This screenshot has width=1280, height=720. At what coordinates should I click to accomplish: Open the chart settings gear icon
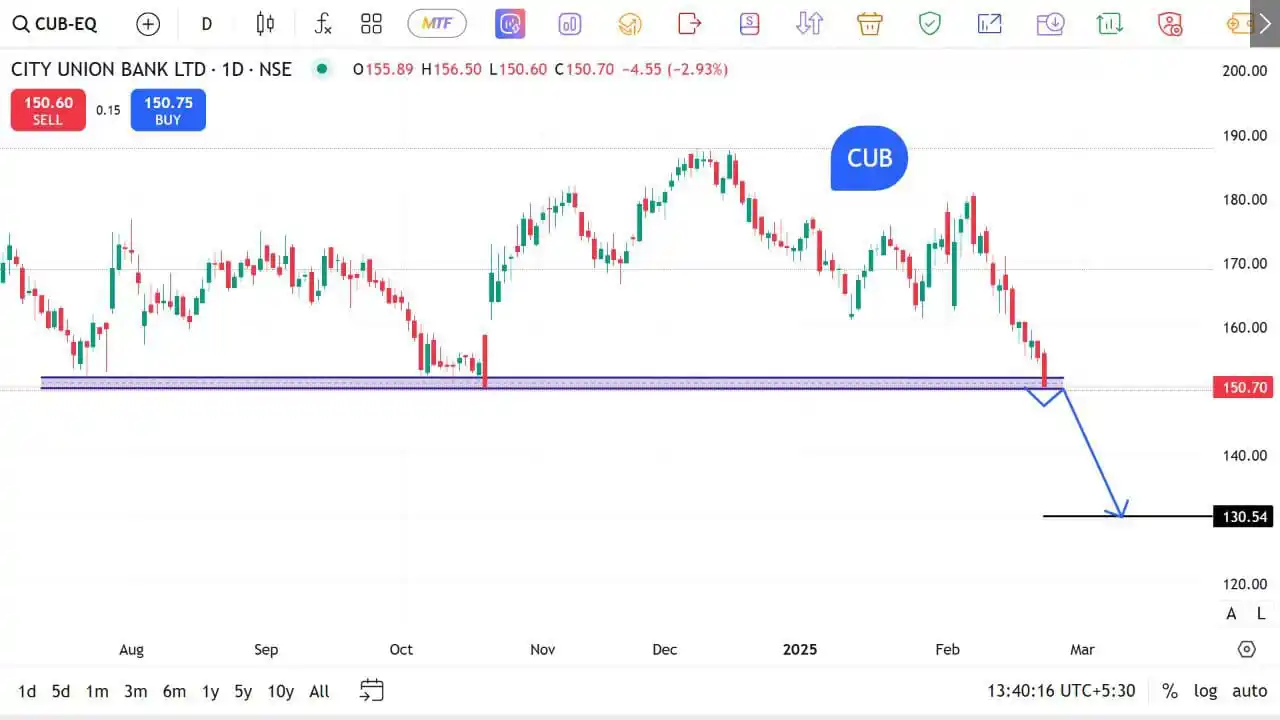(1246, 648)
